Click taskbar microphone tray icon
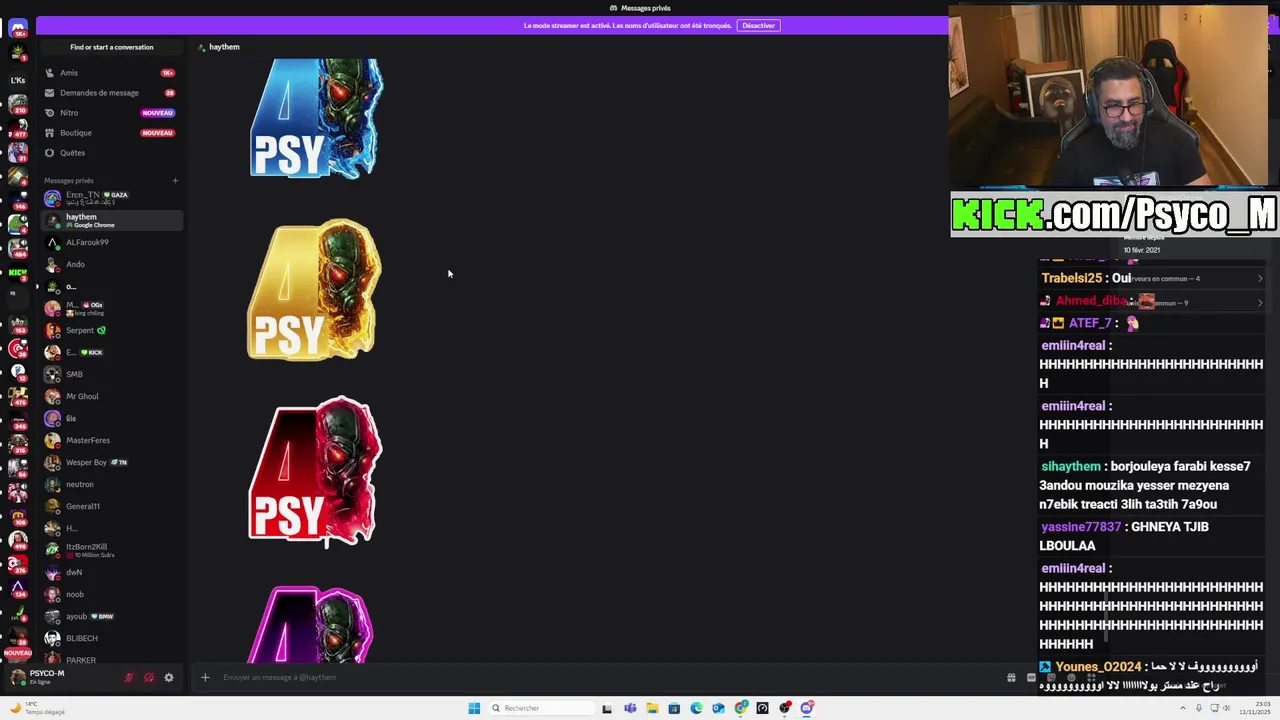 [x=1199, y=708]
